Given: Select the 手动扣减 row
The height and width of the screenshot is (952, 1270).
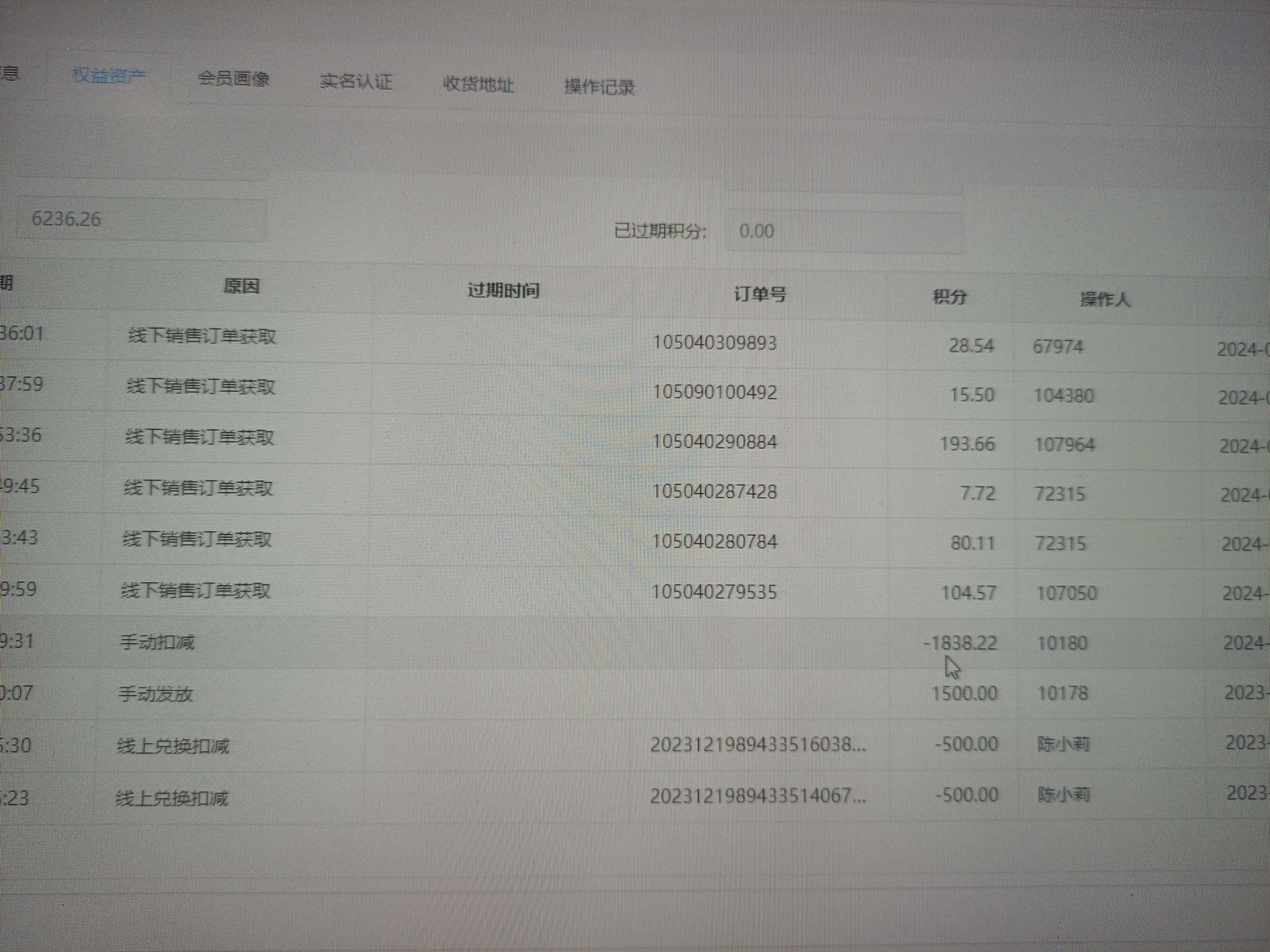Looking at the screenshot, I should (x=157, y=642).
